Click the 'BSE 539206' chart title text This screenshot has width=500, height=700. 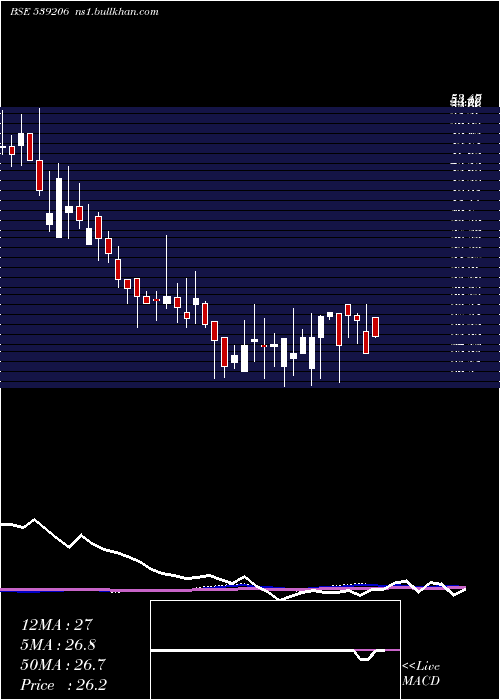click(x=40, y=12)
